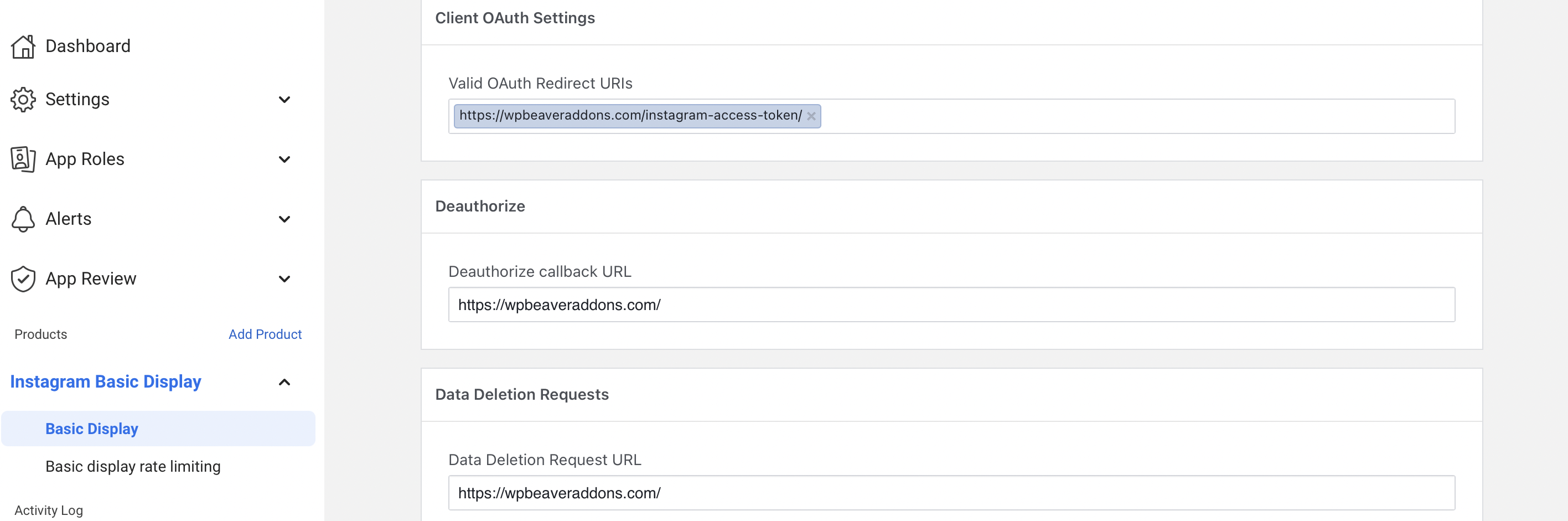Image resolution: width=1568 pixels, height=521 pixels.
Task: Expand the Alerts section chevron
Action: 284,219
